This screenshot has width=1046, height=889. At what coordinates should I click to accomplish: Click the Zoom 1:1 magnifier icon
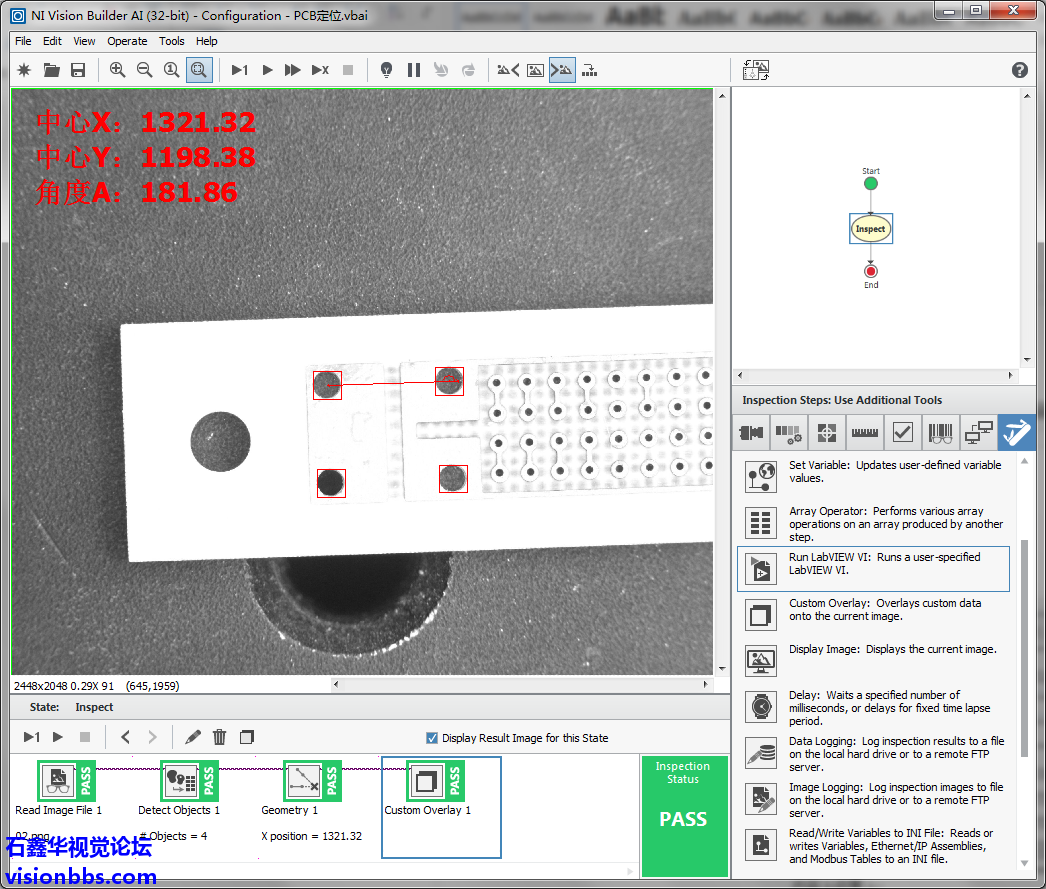pos(171,70)
